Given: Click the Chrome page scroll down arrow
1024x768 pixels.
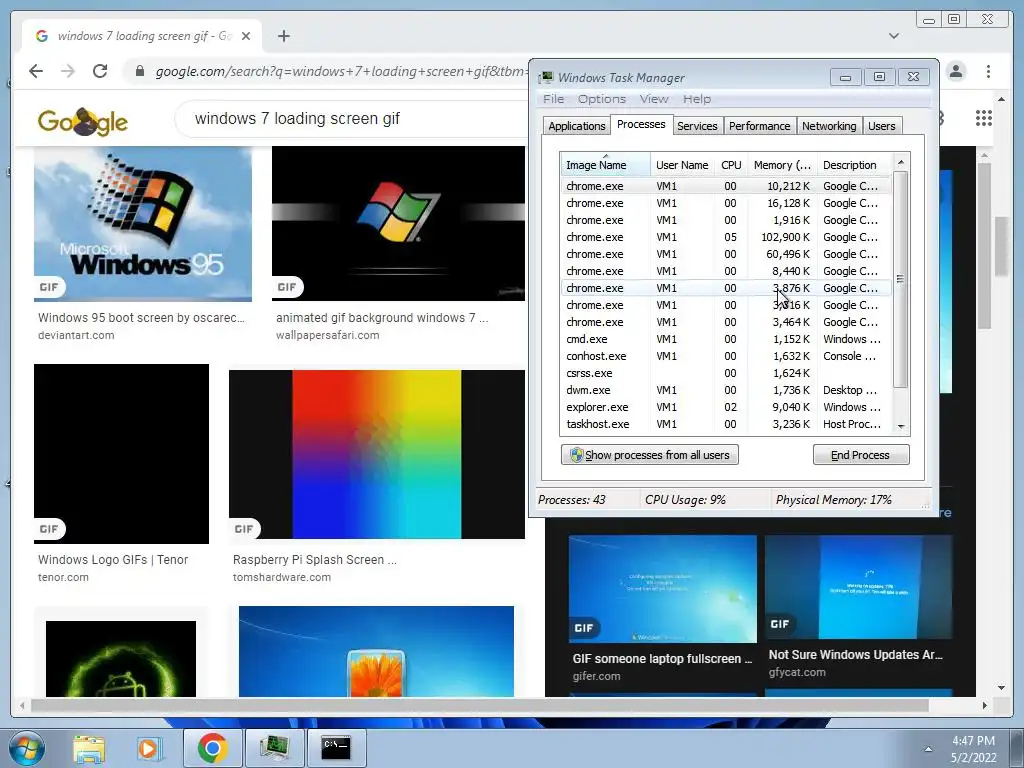Looking at the screenshot, I should pos(1002,687).
